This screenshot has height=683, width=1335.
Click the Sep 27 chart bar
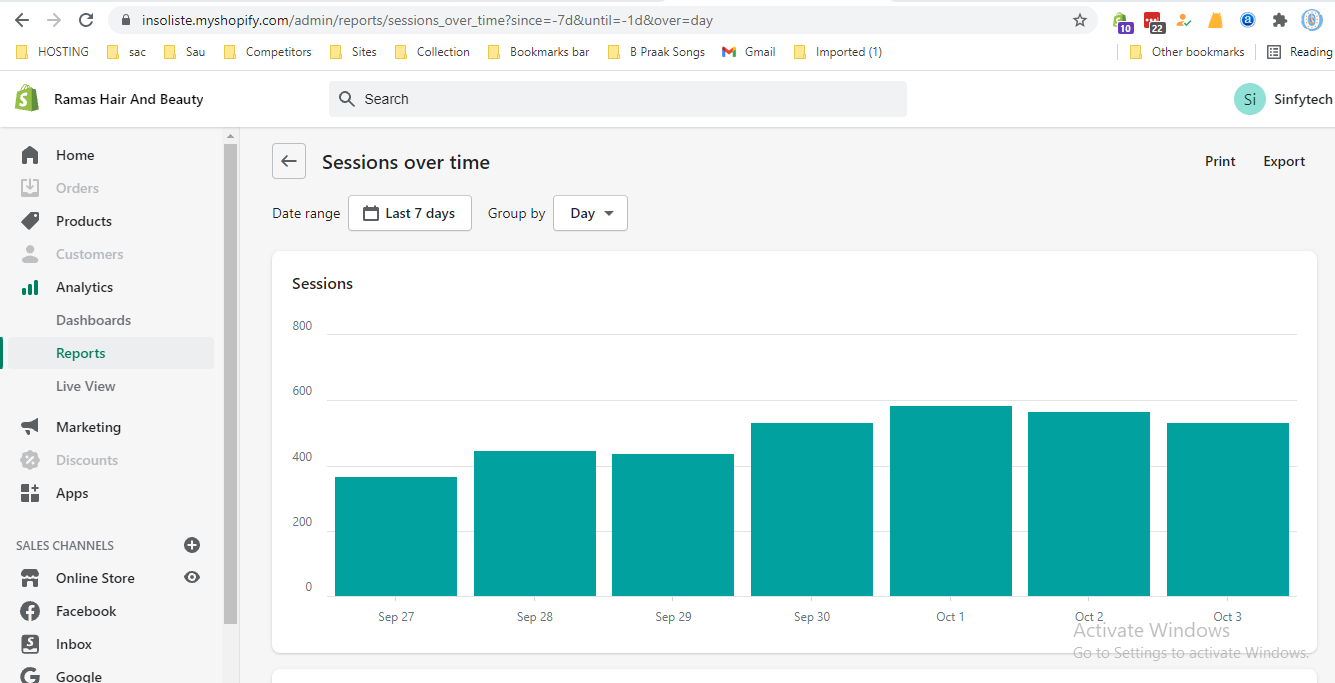click(396, 536)
